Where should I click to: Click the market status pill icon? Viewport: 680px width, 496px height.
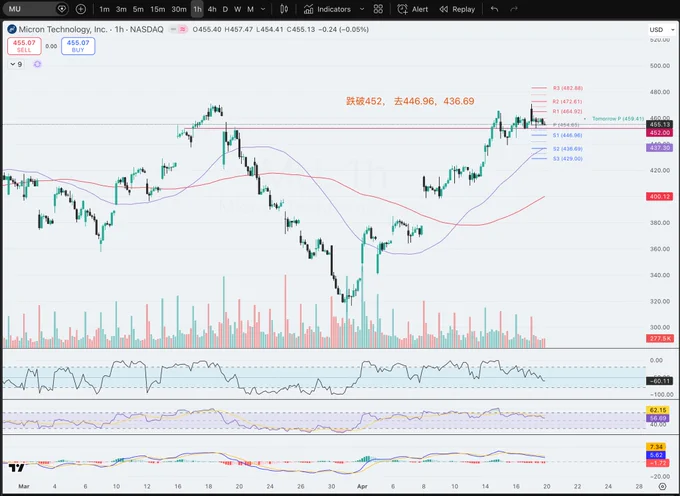click(178, 29)
